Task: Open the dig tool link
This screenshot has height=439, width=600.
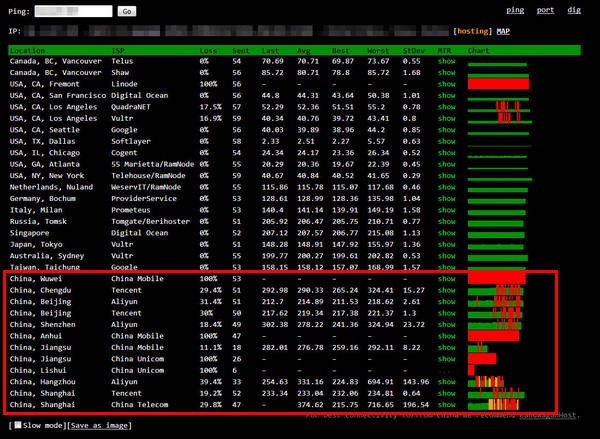Action: click(573, 10)
